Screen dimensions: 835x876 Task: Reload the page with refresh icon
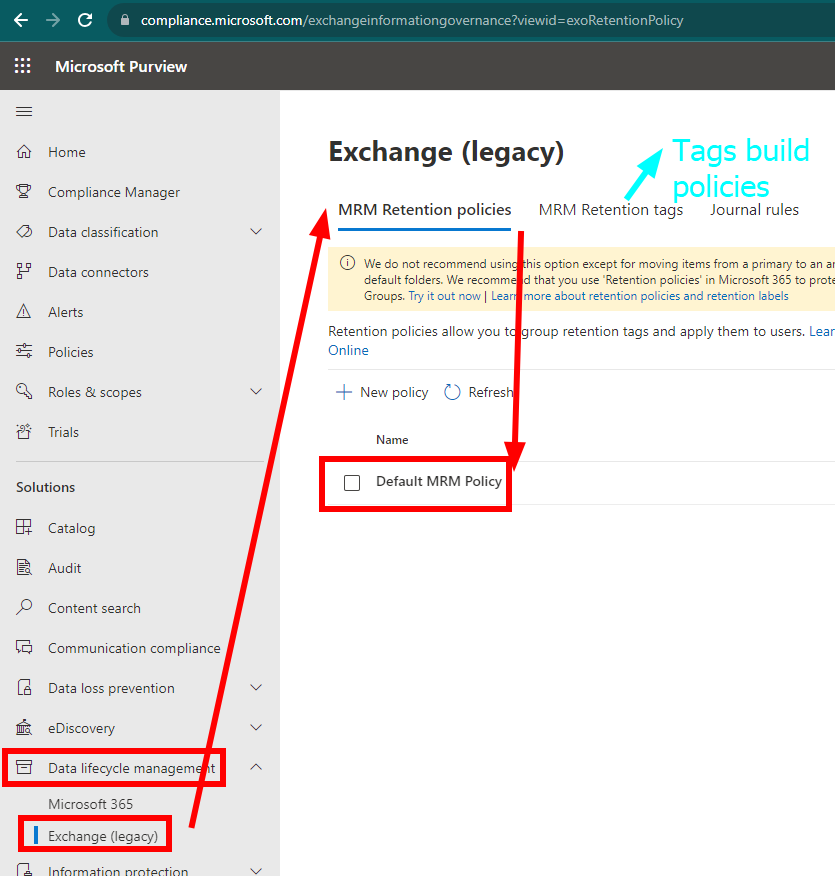click(x=85, y=21)
